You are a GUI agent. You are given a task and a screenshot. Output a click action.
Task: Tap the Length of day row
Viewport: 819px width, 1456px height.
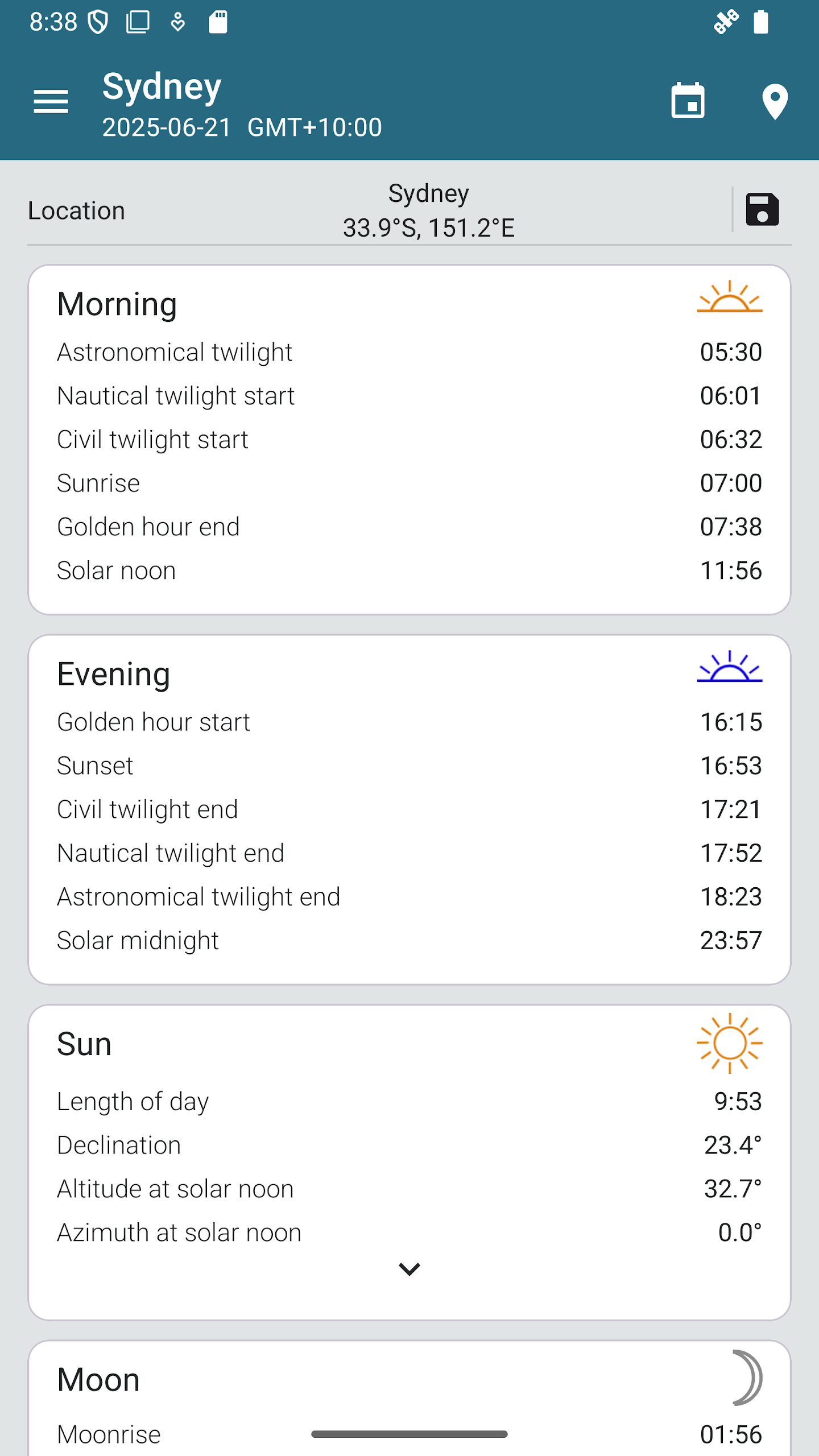pos(409,1102)
